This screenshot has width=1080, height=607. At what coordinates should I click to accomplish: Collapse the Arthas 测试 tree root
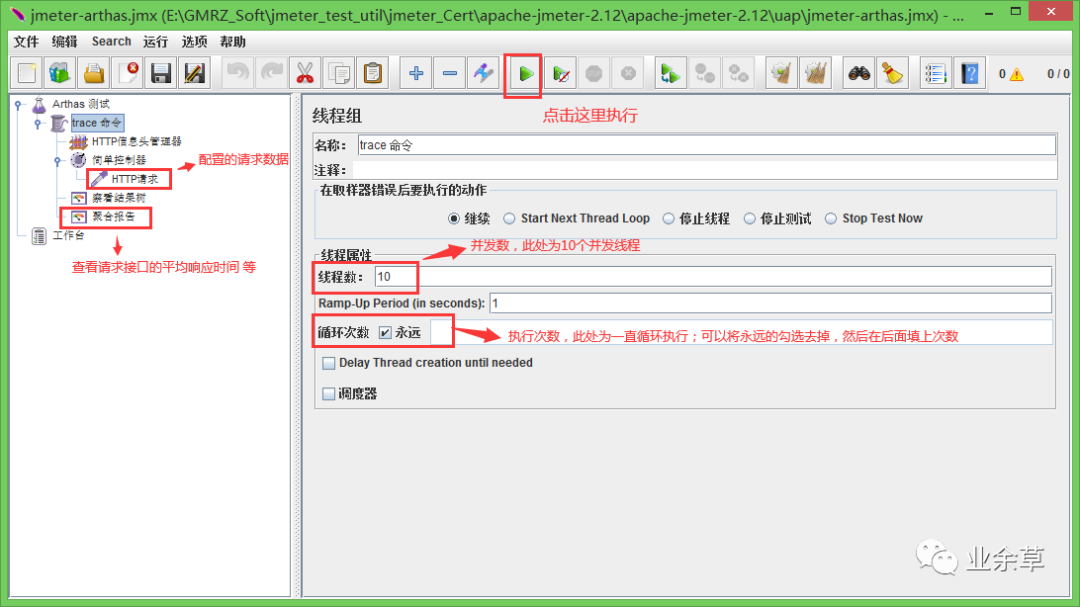click(19, 105)
